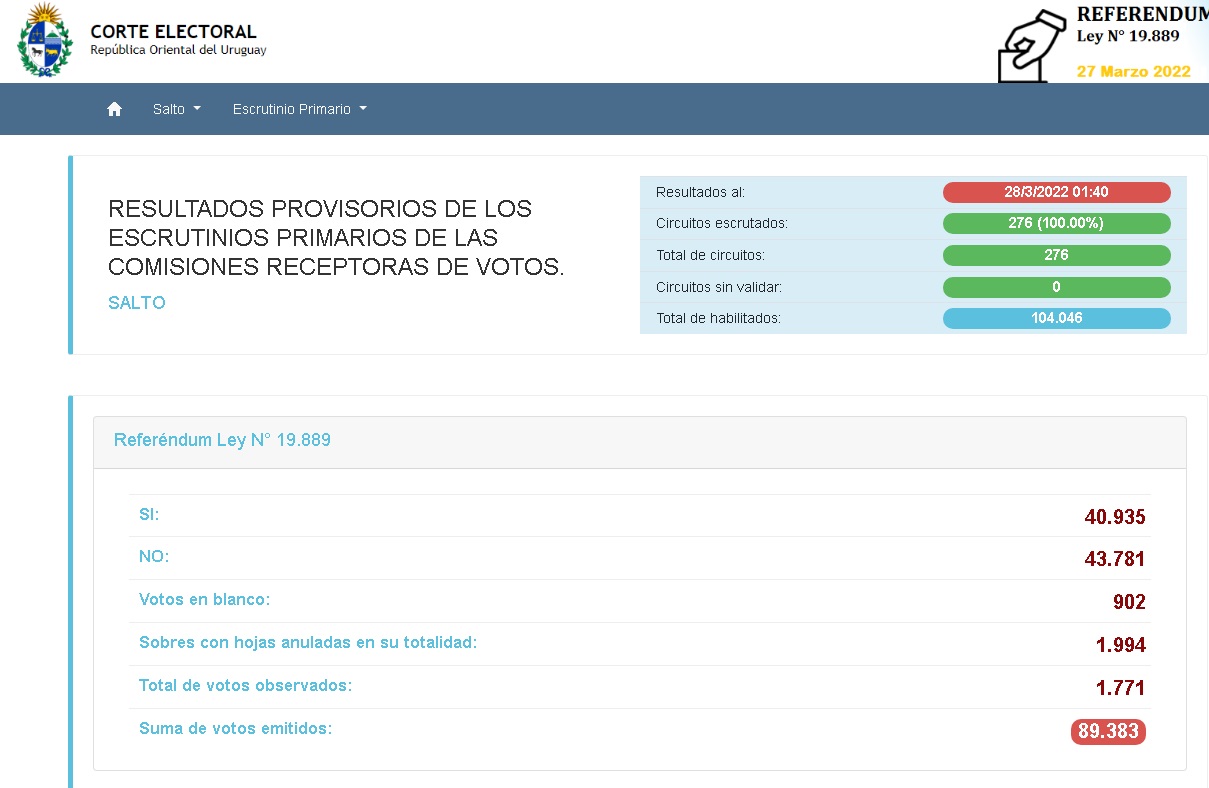Click the blue 104.046 habilitados badge

1056,318
